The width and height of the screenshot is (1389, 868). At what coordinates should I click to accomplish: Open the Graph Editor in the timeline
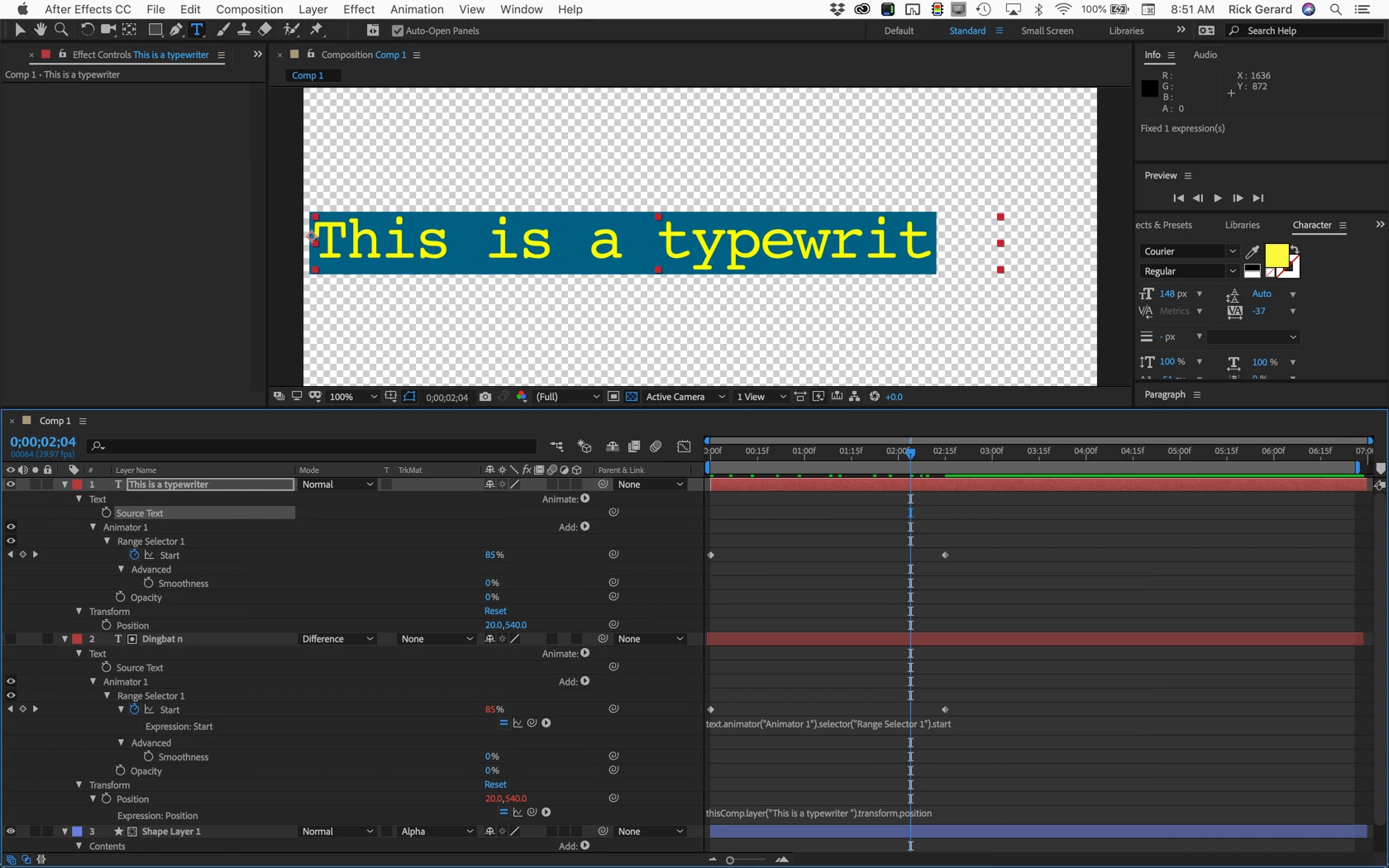point(684,446)
